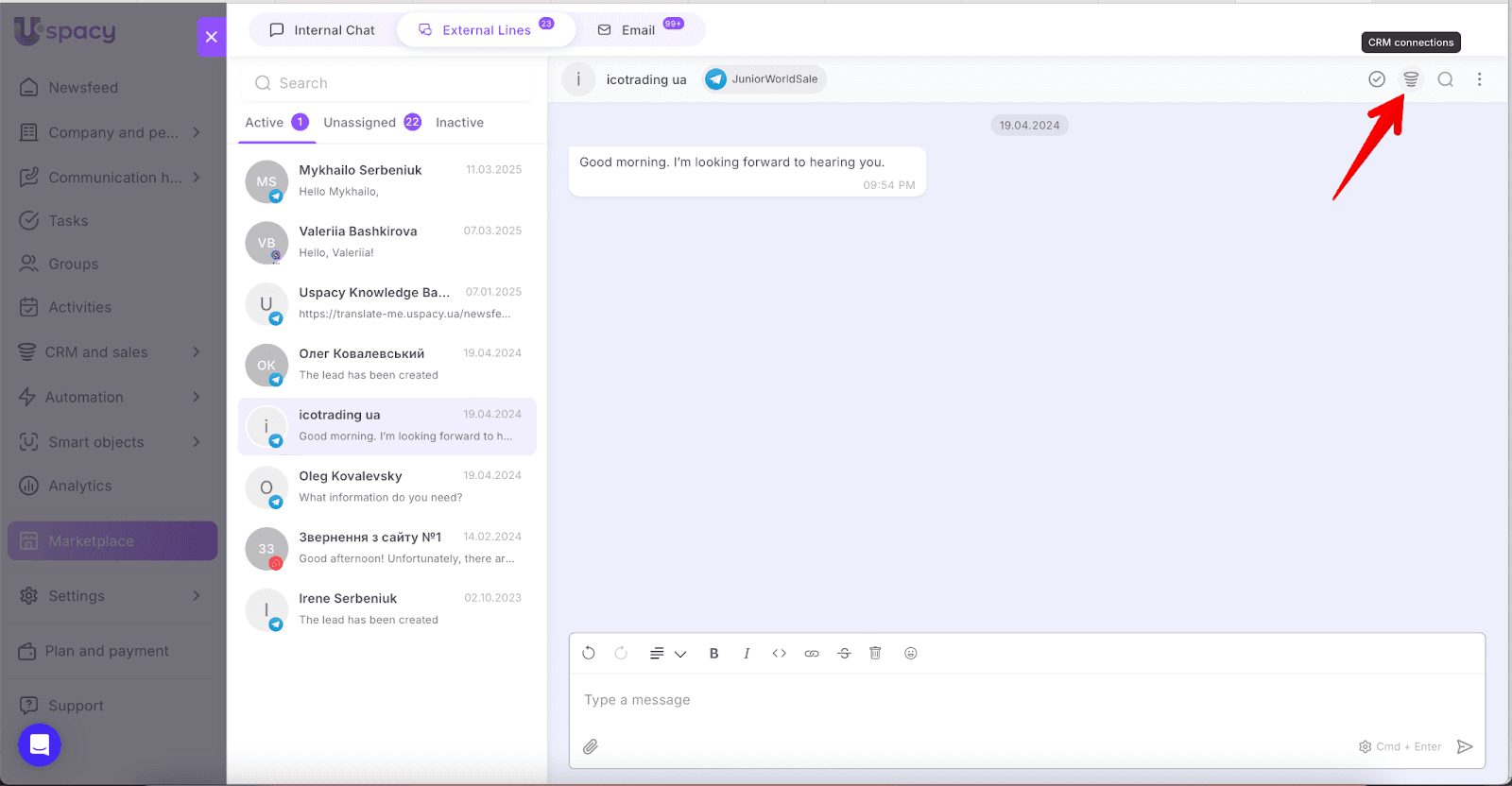
Task: Open text alignment dropdown in editor
Action: [x=667, y=653]
